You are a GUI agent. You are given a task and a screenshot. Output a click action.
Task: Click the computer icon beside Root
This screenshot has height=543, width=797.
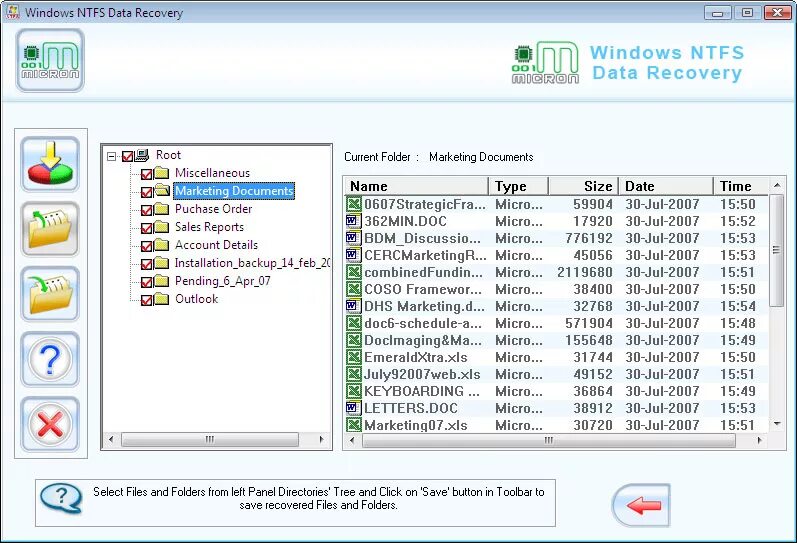click(142, 155)
